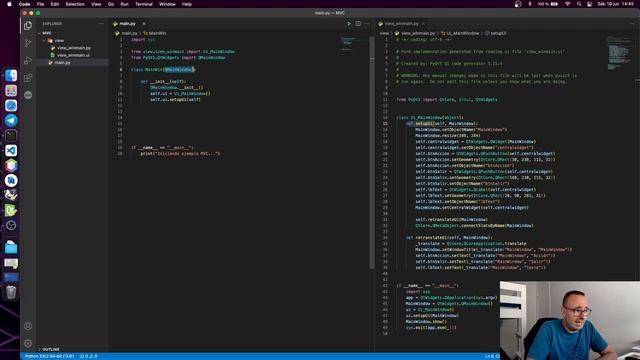Click setupUi breadcrumb in right editor
The height and width of the screenshot is (360, 640).
[x=496, y=33]
